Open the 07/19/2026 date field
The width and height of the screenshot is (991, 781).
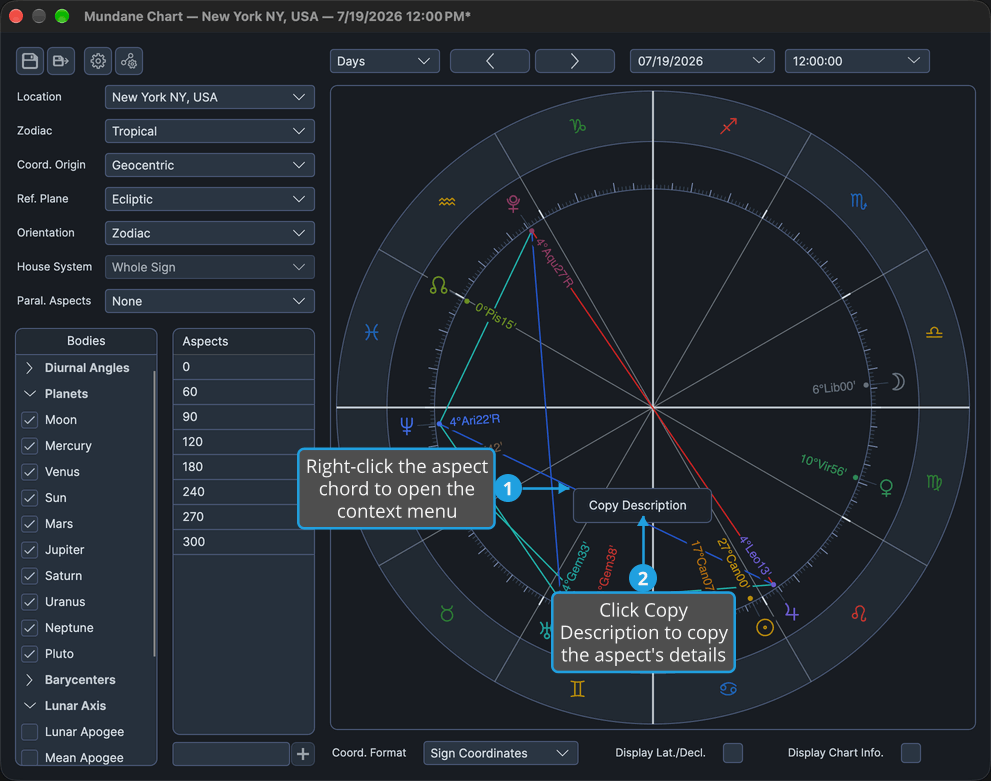[702, 61]
